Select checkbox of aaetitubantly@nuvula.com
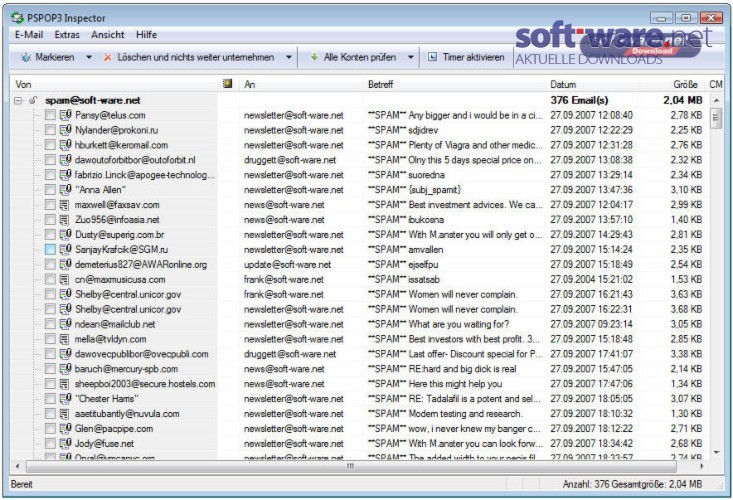This screenshot has width=733, height=500. 50,414
